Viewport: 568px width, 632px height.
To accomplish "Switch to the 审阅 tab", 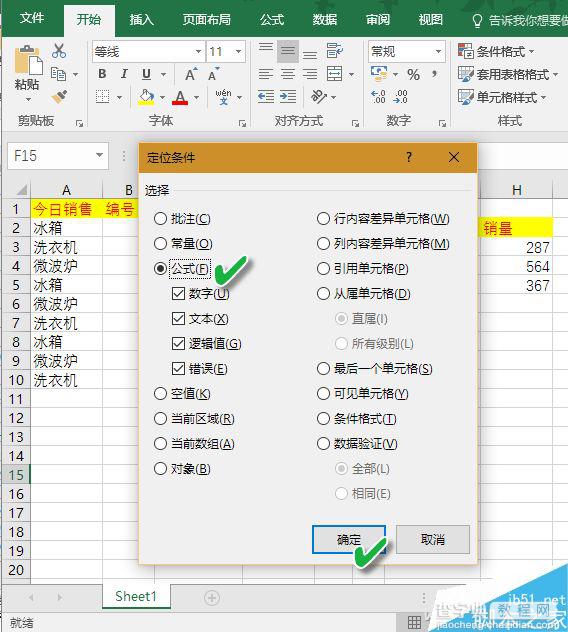I will 378,19.
